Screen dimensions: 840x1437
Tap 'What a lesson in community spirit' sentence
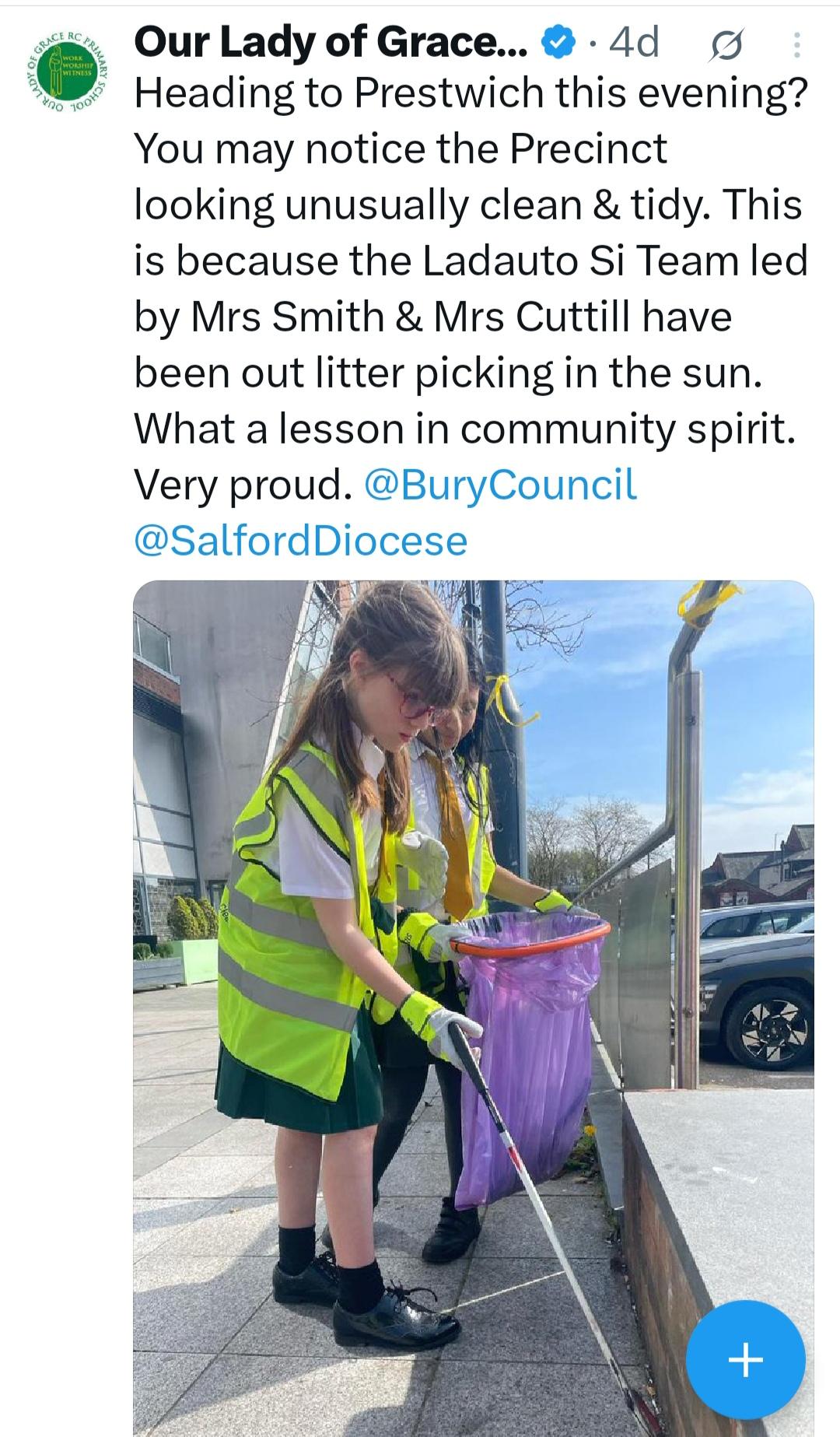465,429
